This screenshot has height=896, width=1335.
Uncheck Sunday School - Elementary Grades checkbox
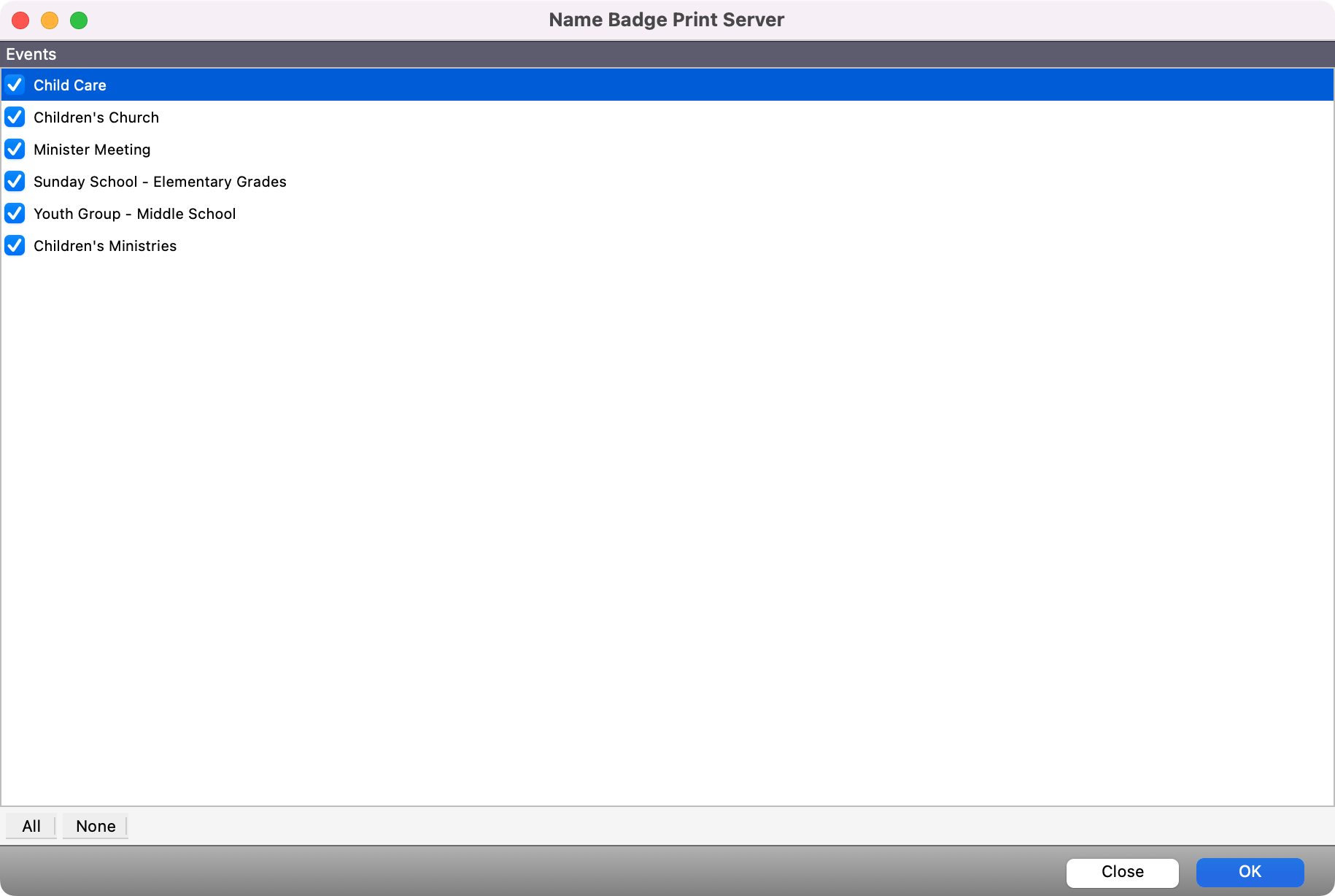point(15,181)
